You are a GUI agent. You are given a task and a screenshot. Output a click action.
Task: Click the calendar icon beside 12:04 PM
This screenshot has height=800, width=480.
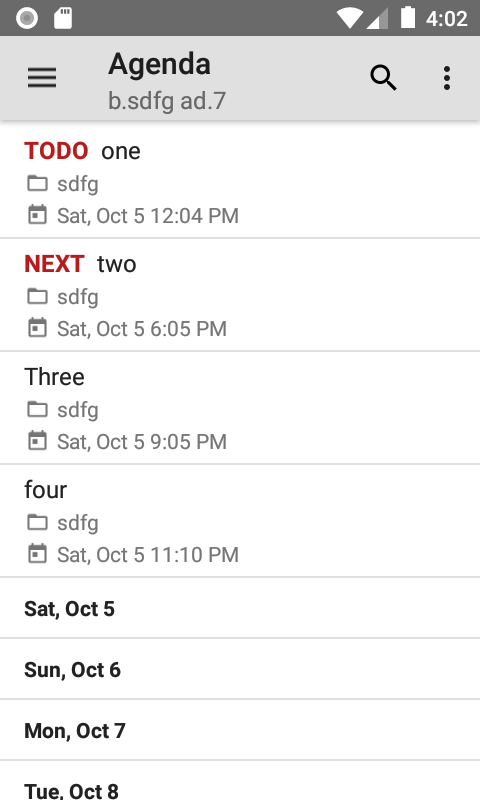(37, 215)
